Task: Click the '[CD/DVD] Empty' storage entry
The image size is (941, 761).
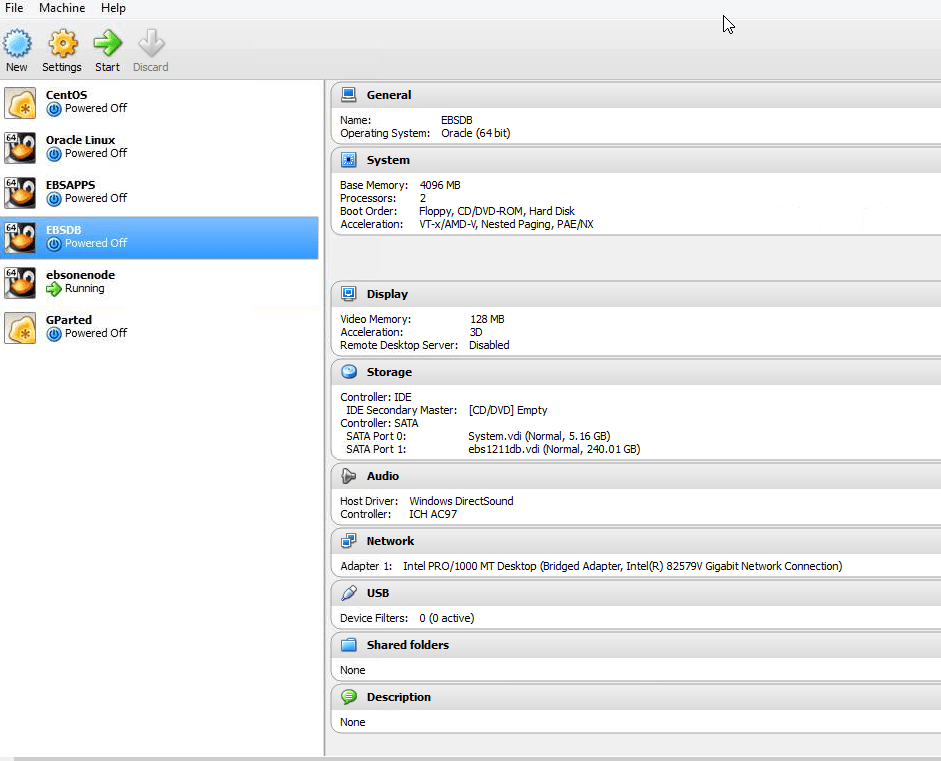Action: coord(508,411)
